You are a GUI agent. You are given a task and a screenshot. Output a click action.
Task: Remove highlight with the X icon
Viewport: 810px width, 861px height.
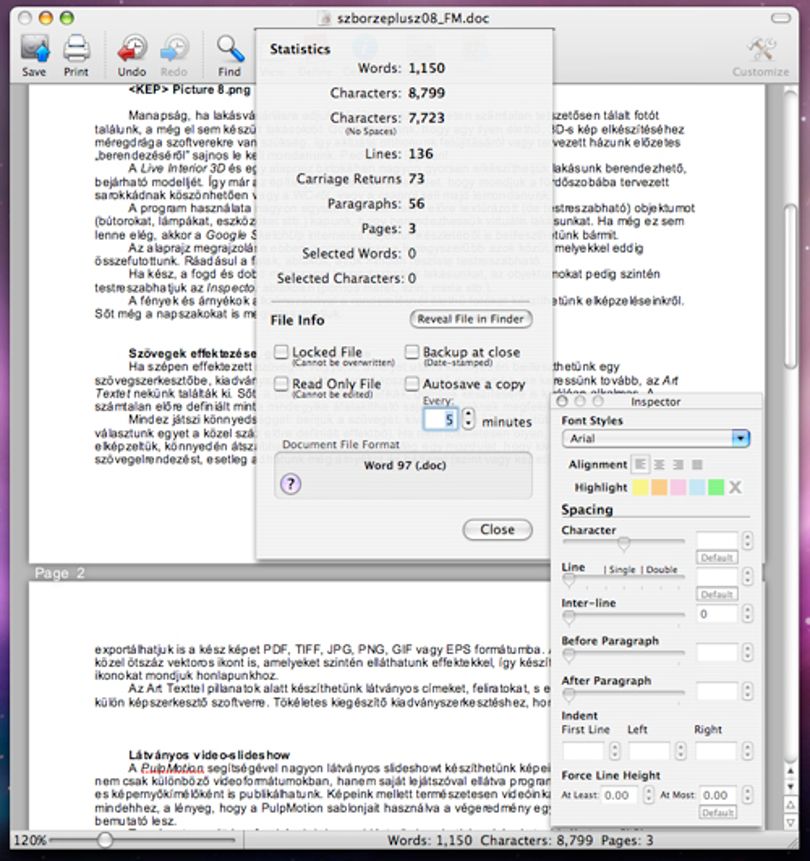coord(735,487)
